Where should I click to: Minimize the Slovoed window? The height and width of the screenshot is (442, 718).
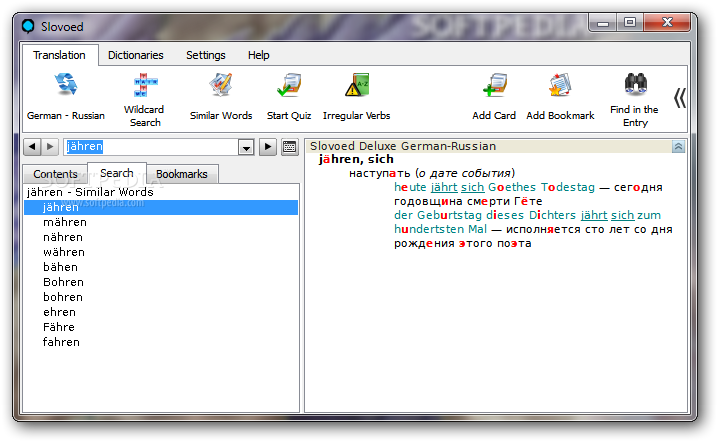click(603, 23)
